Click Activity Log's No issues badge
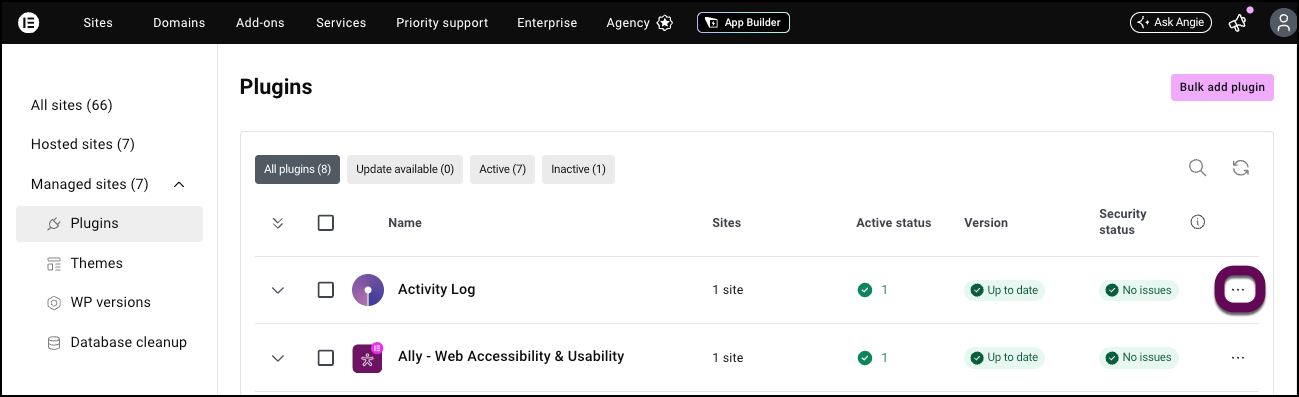Screen dimensions: 1299x397 [1138, 290]
